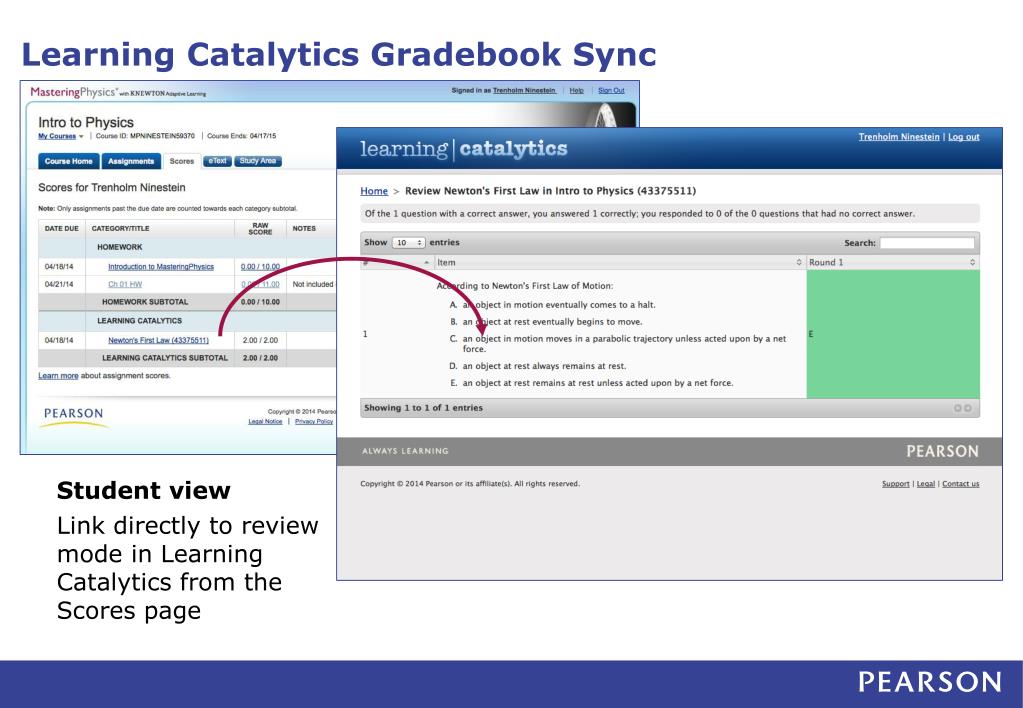Select the Scores tab
1023x708 pixels.
182,161
